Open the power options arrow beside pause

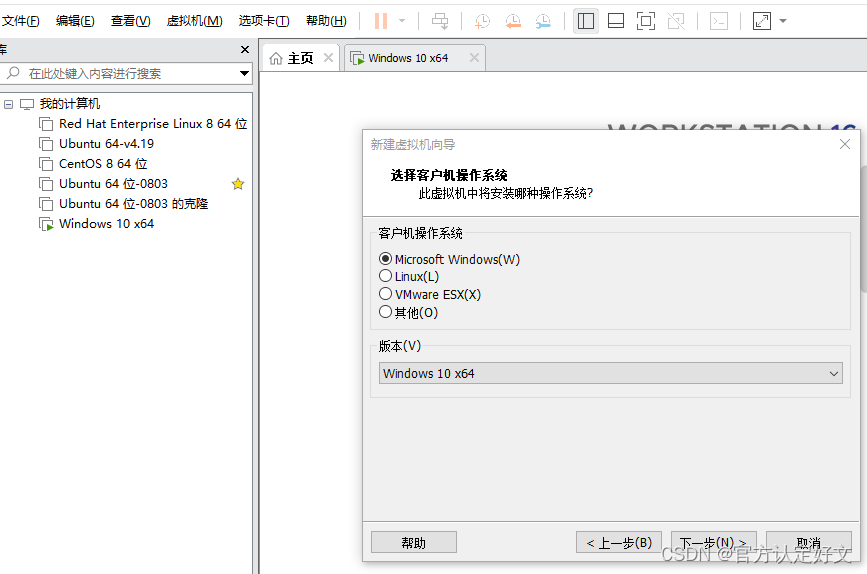(x=402, y=21)
